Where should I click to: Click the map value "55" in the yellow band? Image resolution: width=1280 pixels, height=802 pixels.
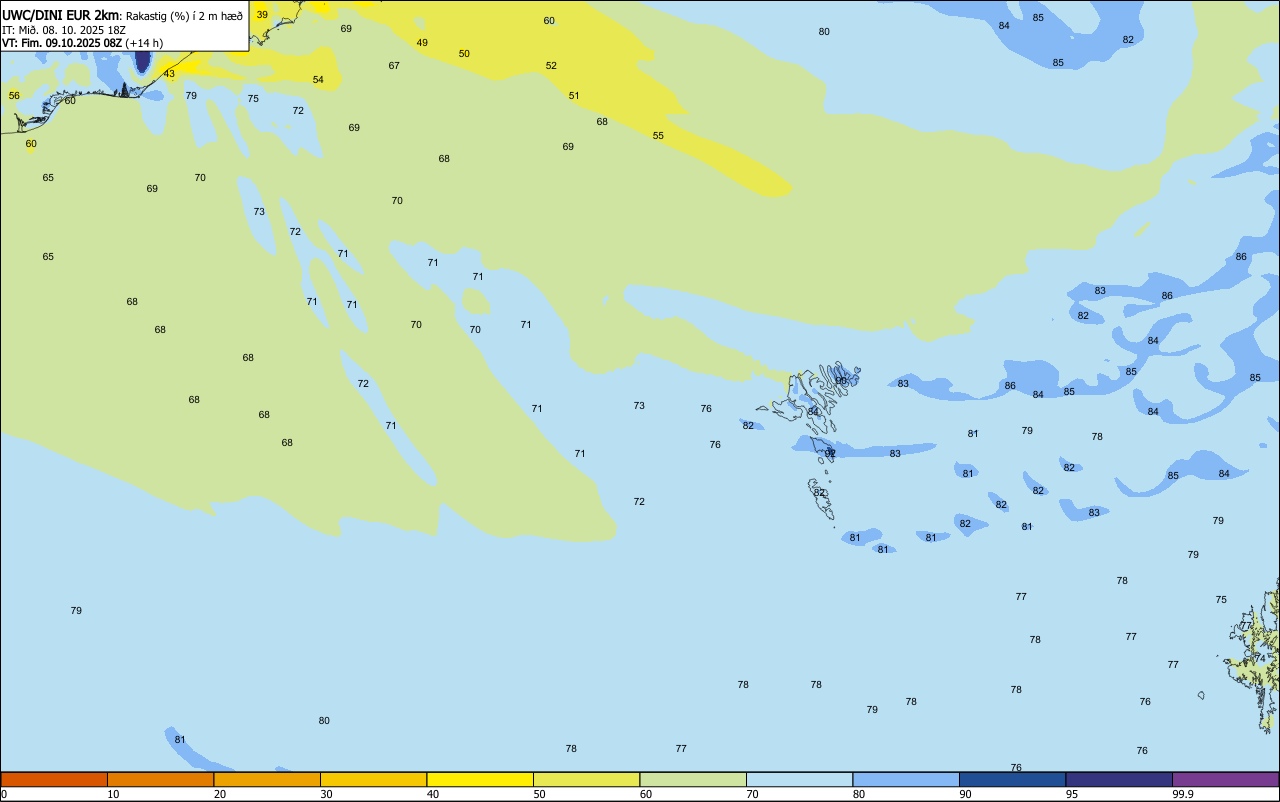(x=658, y=136)
